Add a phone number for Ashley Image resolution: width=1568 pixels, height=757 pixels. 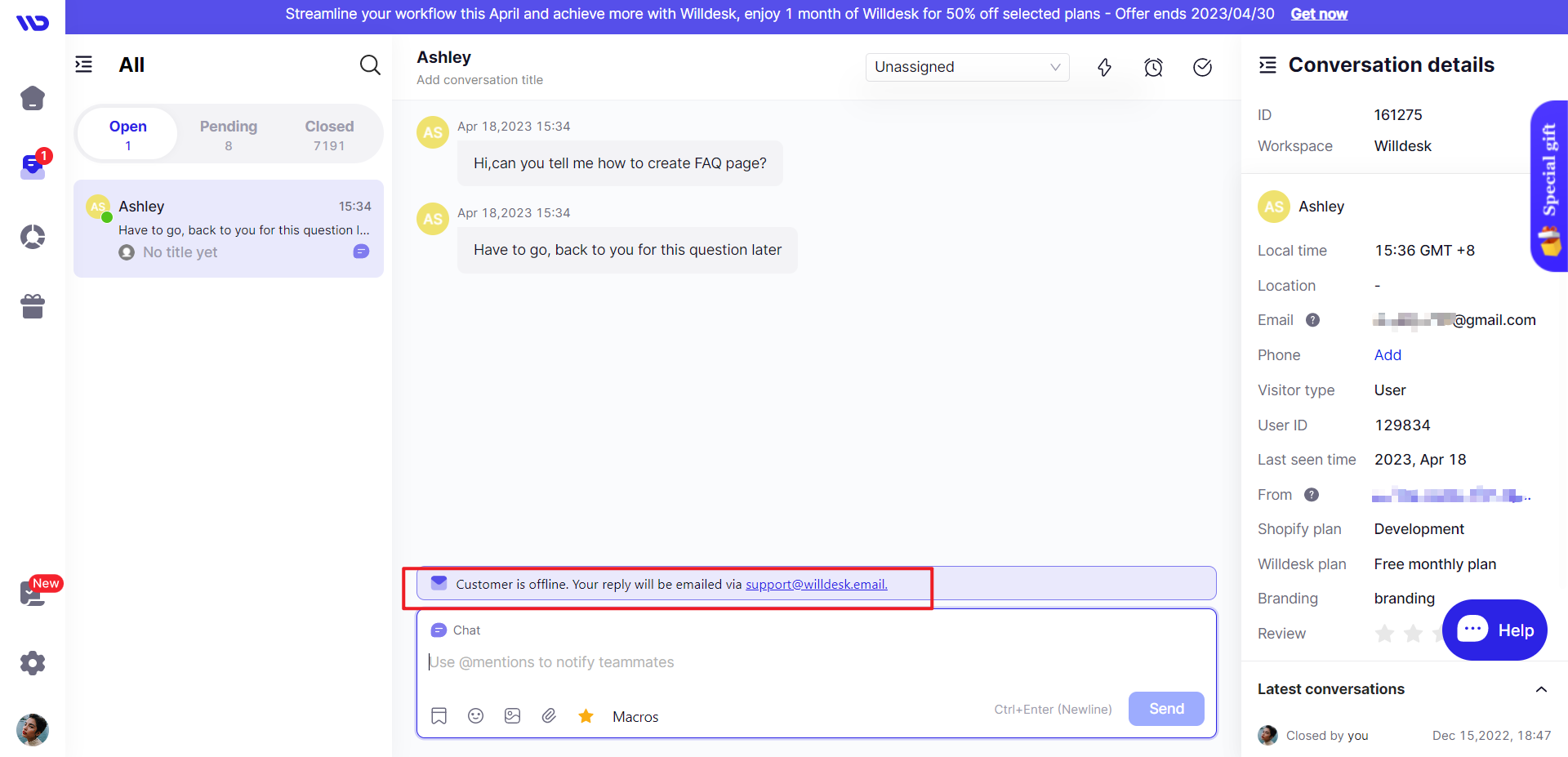pos(1388,355)
